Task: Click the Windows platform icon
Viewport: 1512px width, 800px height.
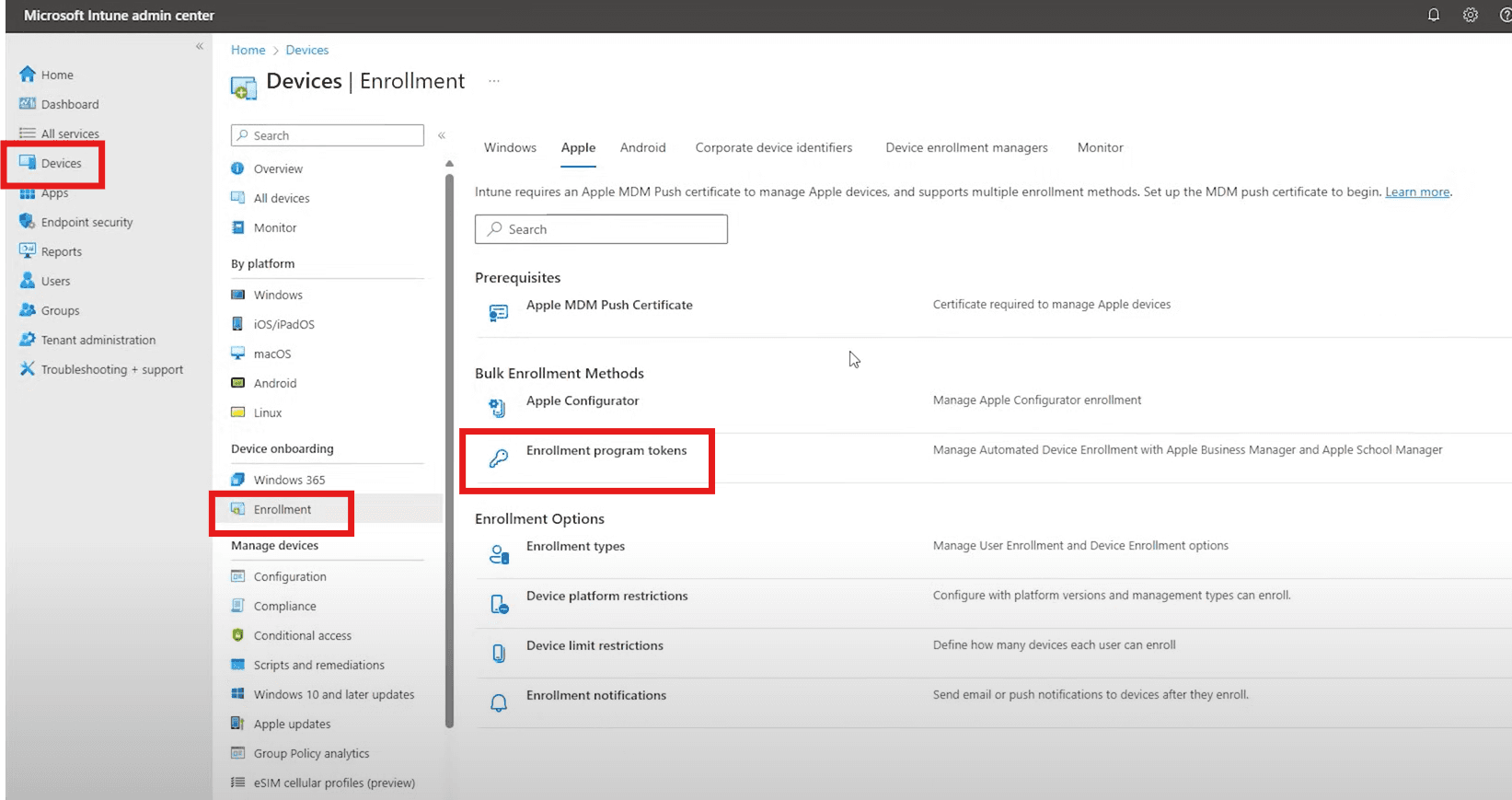Action: (x=237, y=295)
